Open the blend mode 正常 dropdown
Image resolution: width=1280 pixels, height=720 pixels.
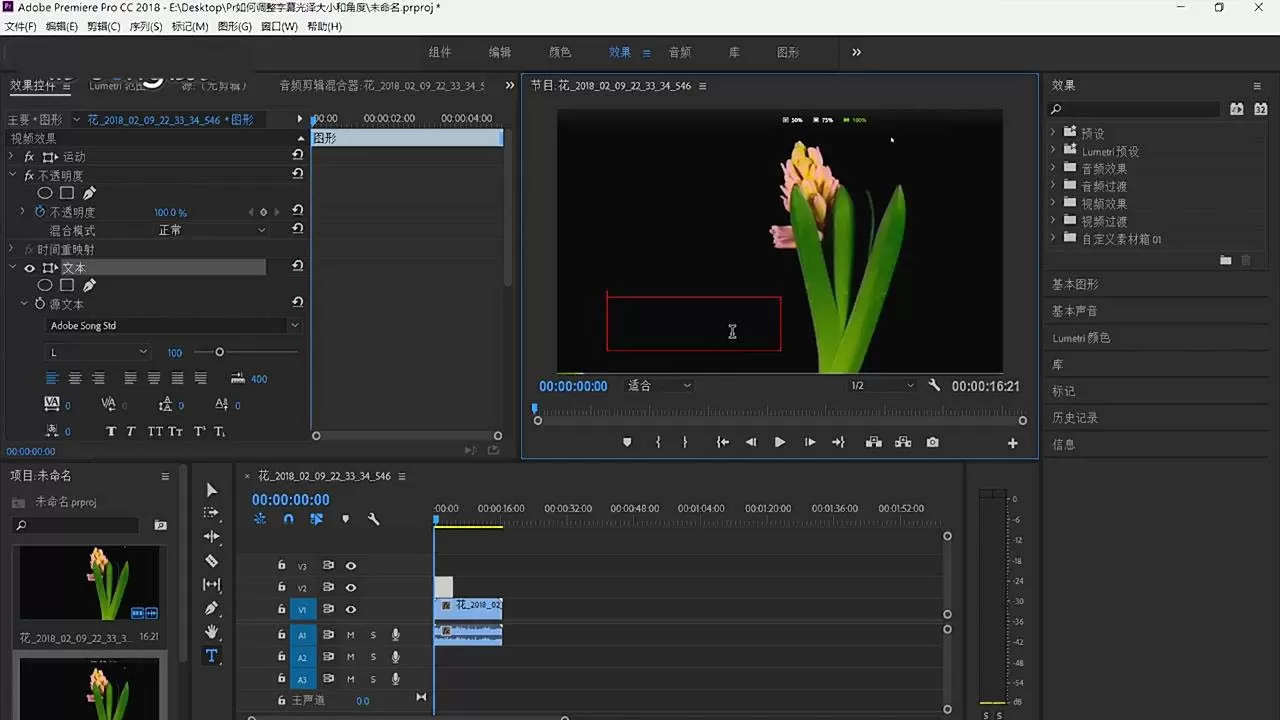[211, 230]
